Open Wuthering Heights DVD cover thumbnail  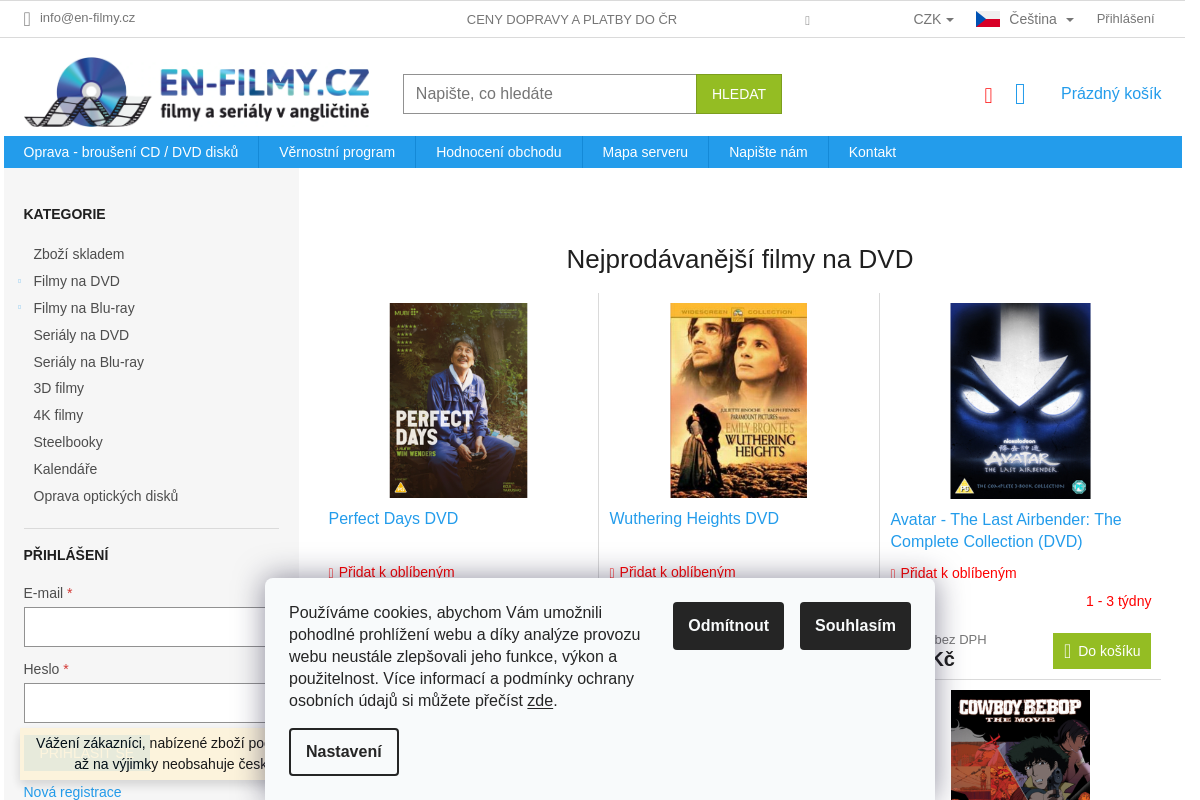(x=739, y=400)
